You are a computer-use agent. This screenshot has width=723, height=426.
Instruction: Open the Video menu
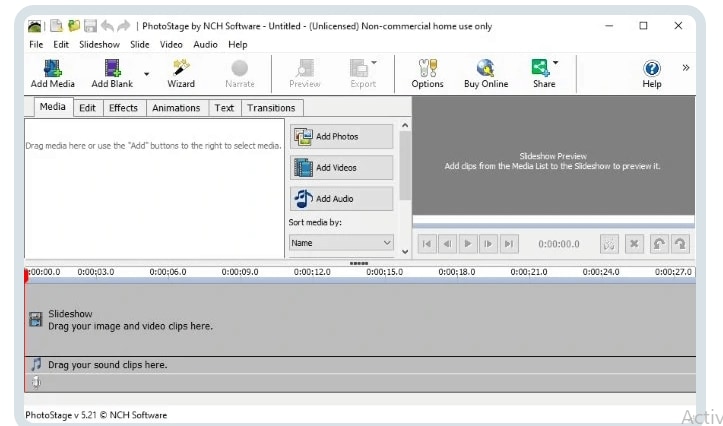(x=171, y=45)
